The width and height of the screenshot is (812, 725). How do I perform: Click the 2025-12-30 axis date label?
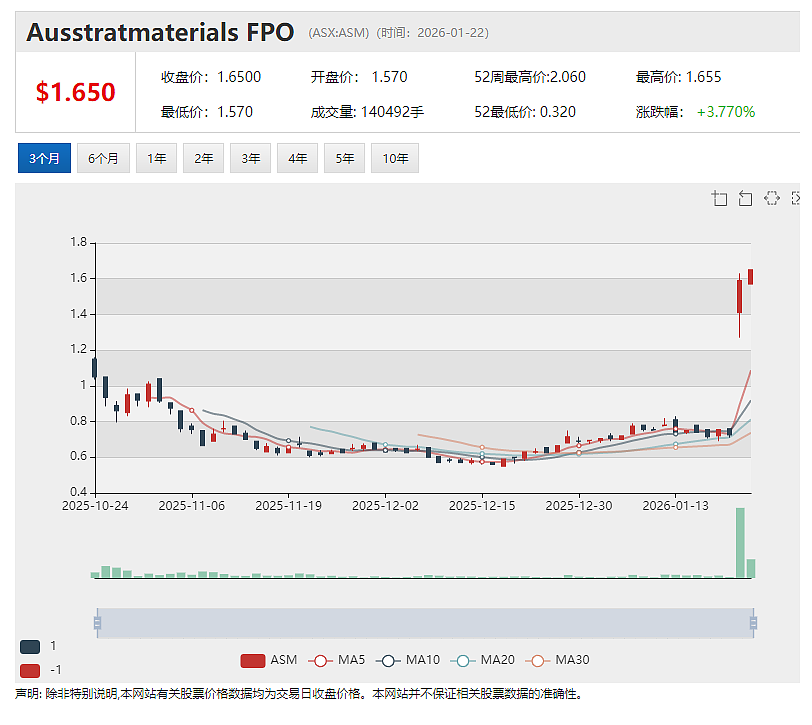(579, 506)
